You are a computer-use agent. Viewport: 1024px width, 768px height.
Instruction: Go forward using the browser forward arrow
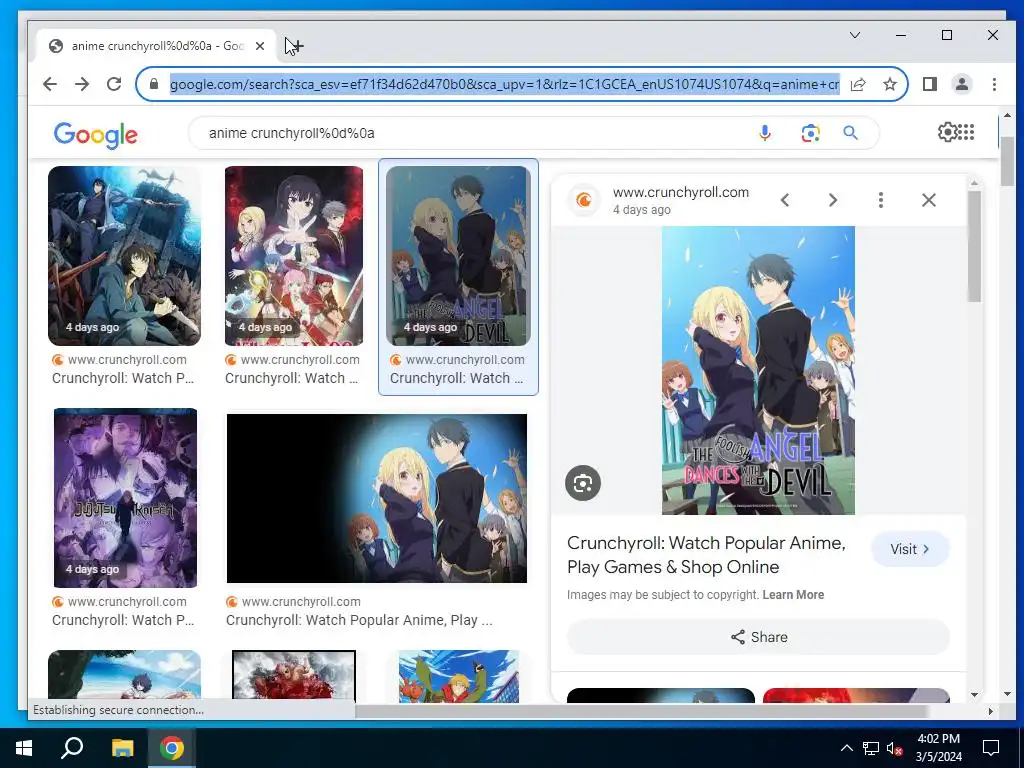[x=82, y=84]
